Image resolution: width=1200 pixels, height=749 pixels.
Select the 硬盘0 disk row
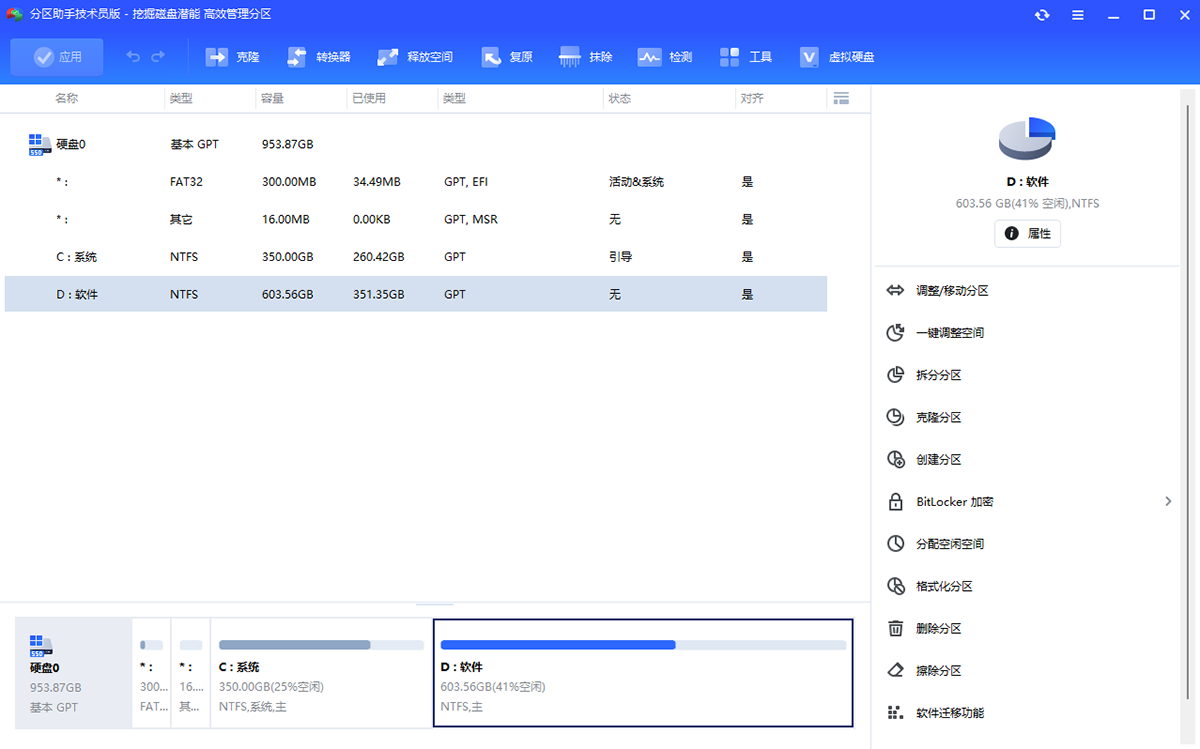coord(416,144)
